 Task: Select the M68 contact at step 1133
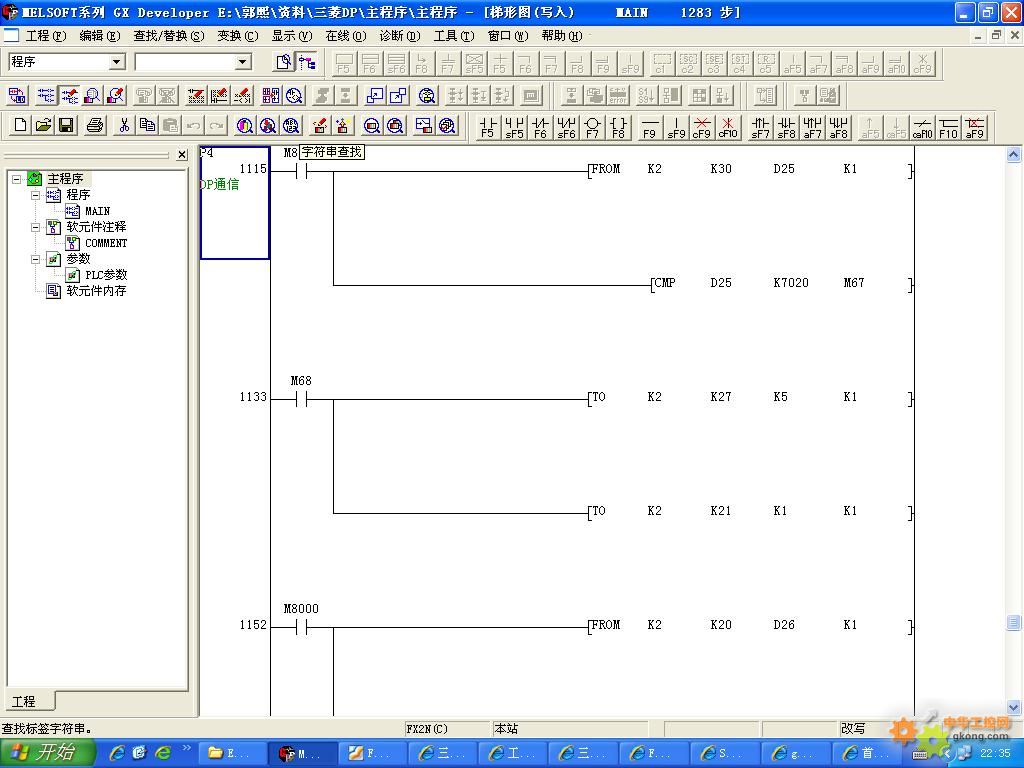click(x=301, y=398)
